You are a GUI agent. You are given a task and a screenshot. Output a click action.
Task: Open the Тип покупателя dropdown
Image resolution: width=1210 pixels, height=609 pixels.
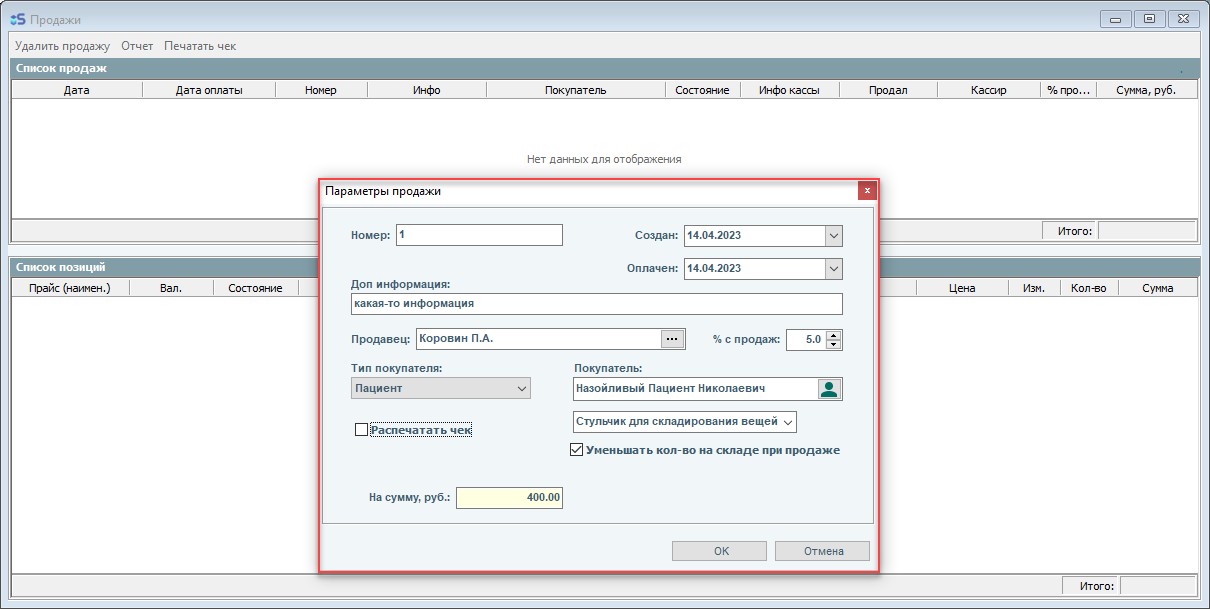(x=521, y=388)
